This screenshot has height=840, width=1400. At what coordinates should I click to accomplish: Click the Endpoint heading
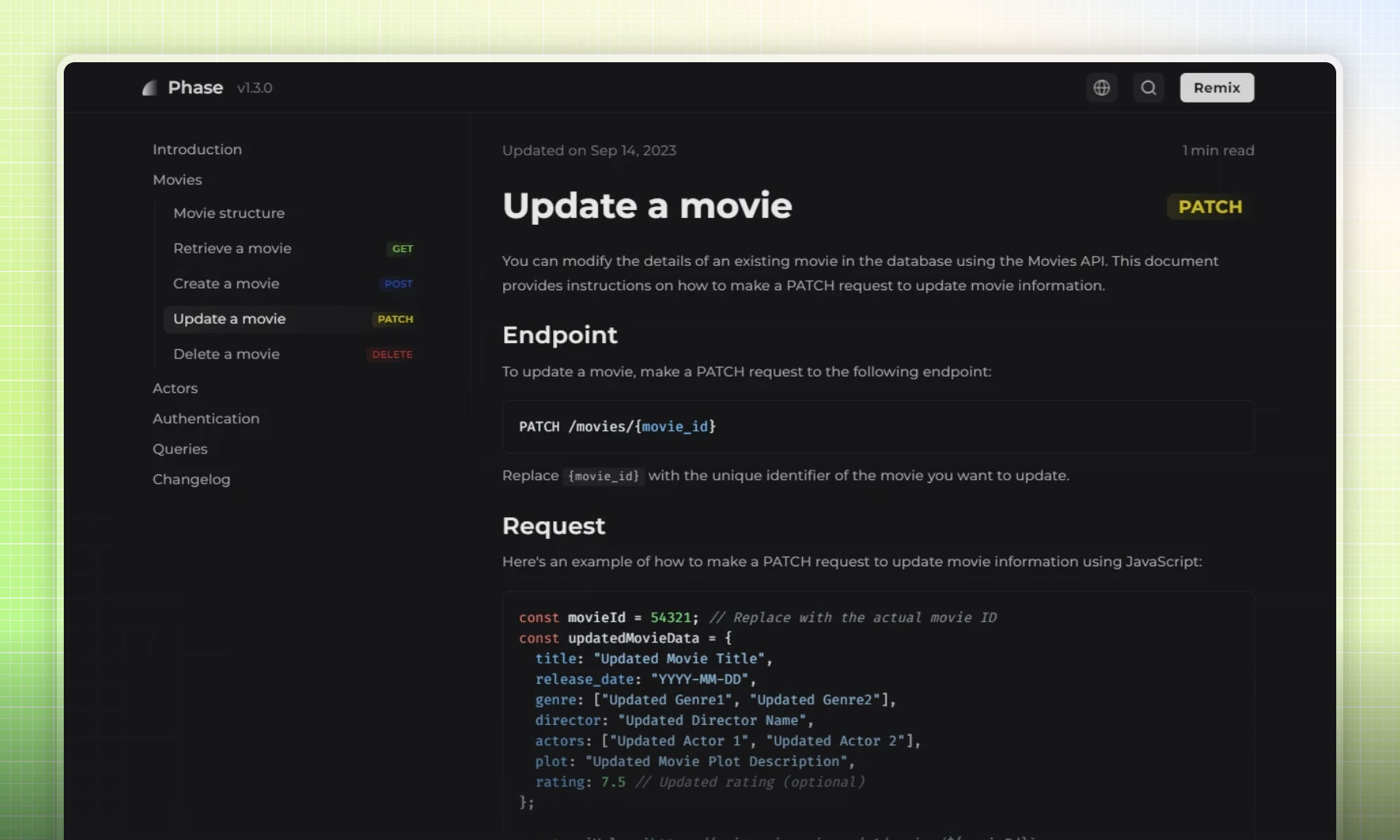(560, 335)
